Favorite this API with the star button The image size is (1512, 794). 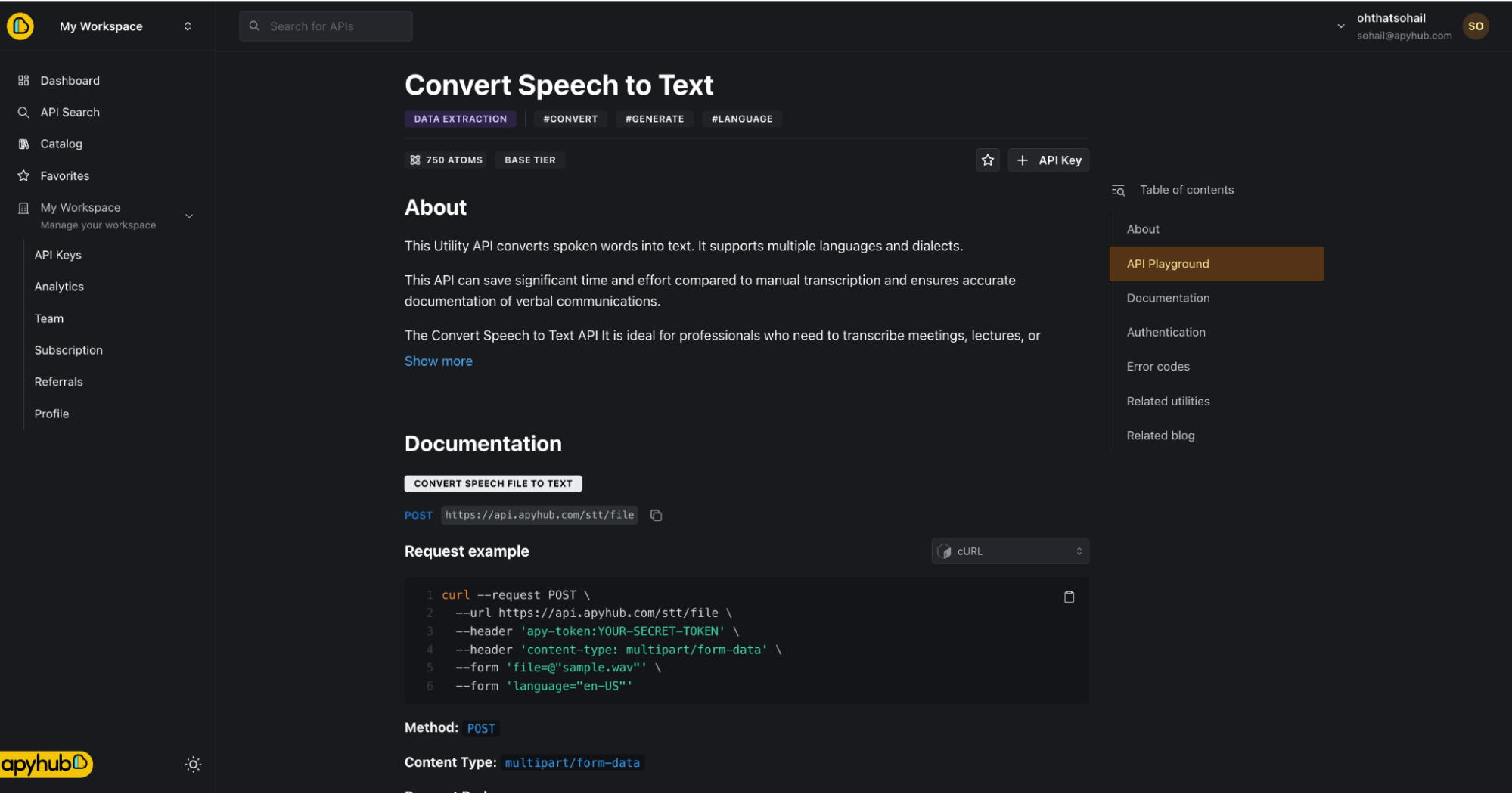click(988, 160)
